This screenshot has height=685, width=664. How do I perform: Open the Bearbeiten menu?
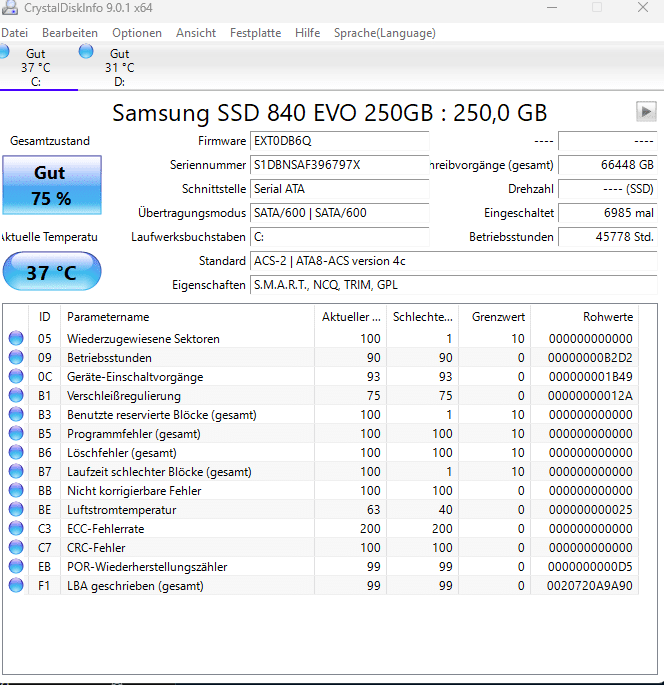tap(70, 33)
